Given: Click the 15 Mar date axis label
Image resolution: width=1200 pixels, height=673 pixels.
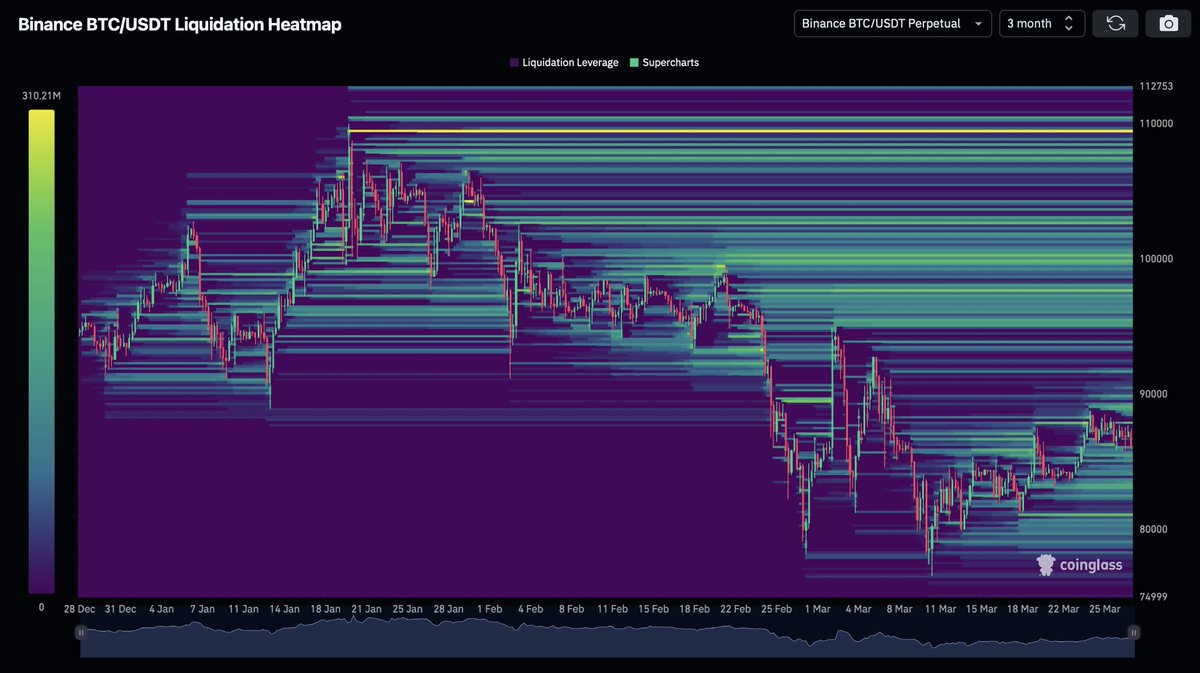Looking at the screenshot, I should (x=981, y=608).
